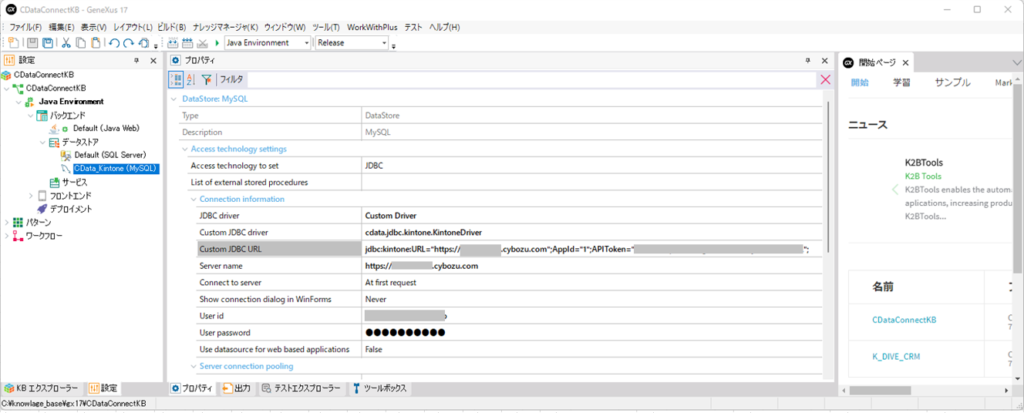Open the ヘルプ(H) menu

click(444, 27)
